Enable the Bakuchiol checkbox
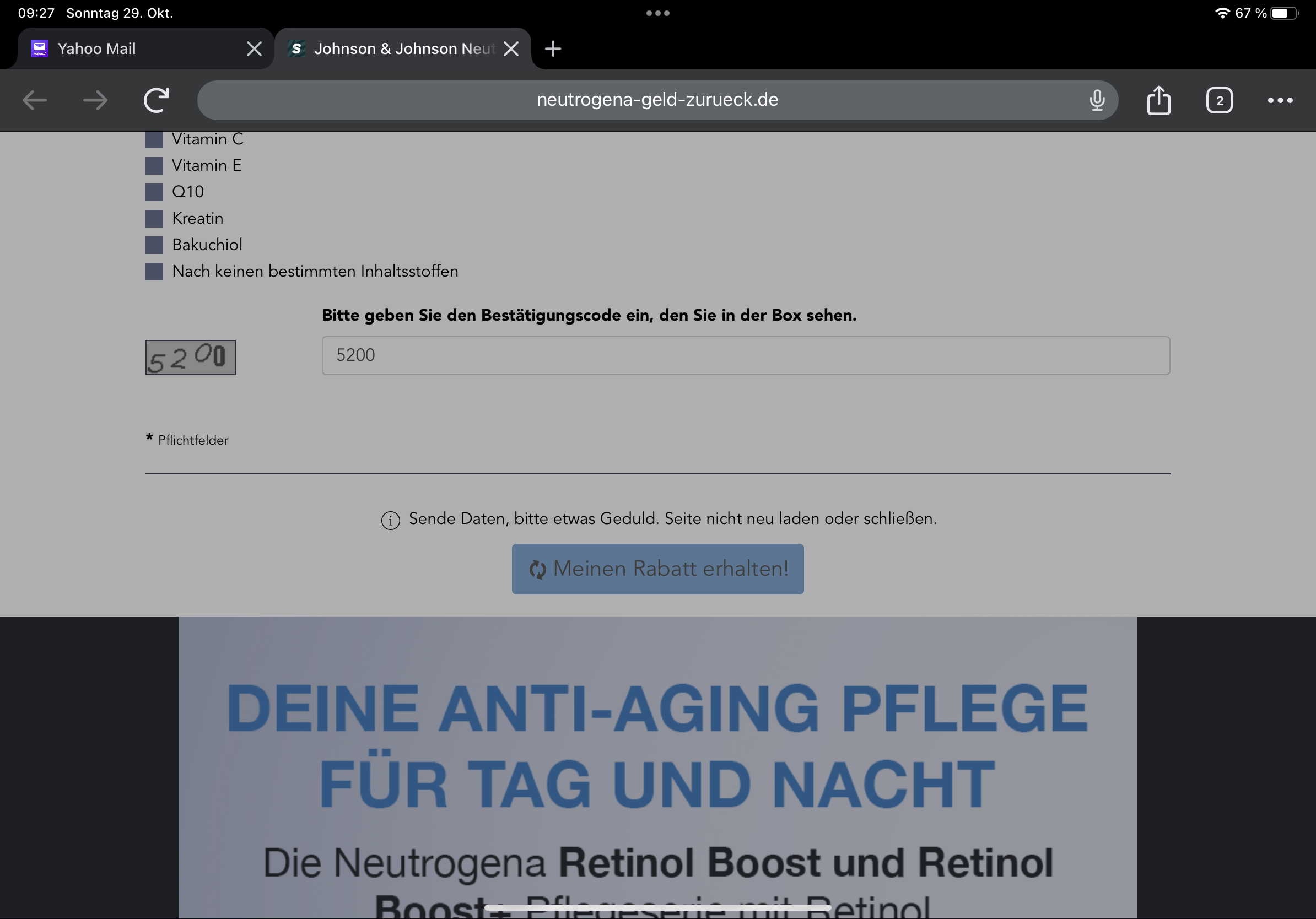The height and width of the screenshot is (919, 1316). coord(154,245)
